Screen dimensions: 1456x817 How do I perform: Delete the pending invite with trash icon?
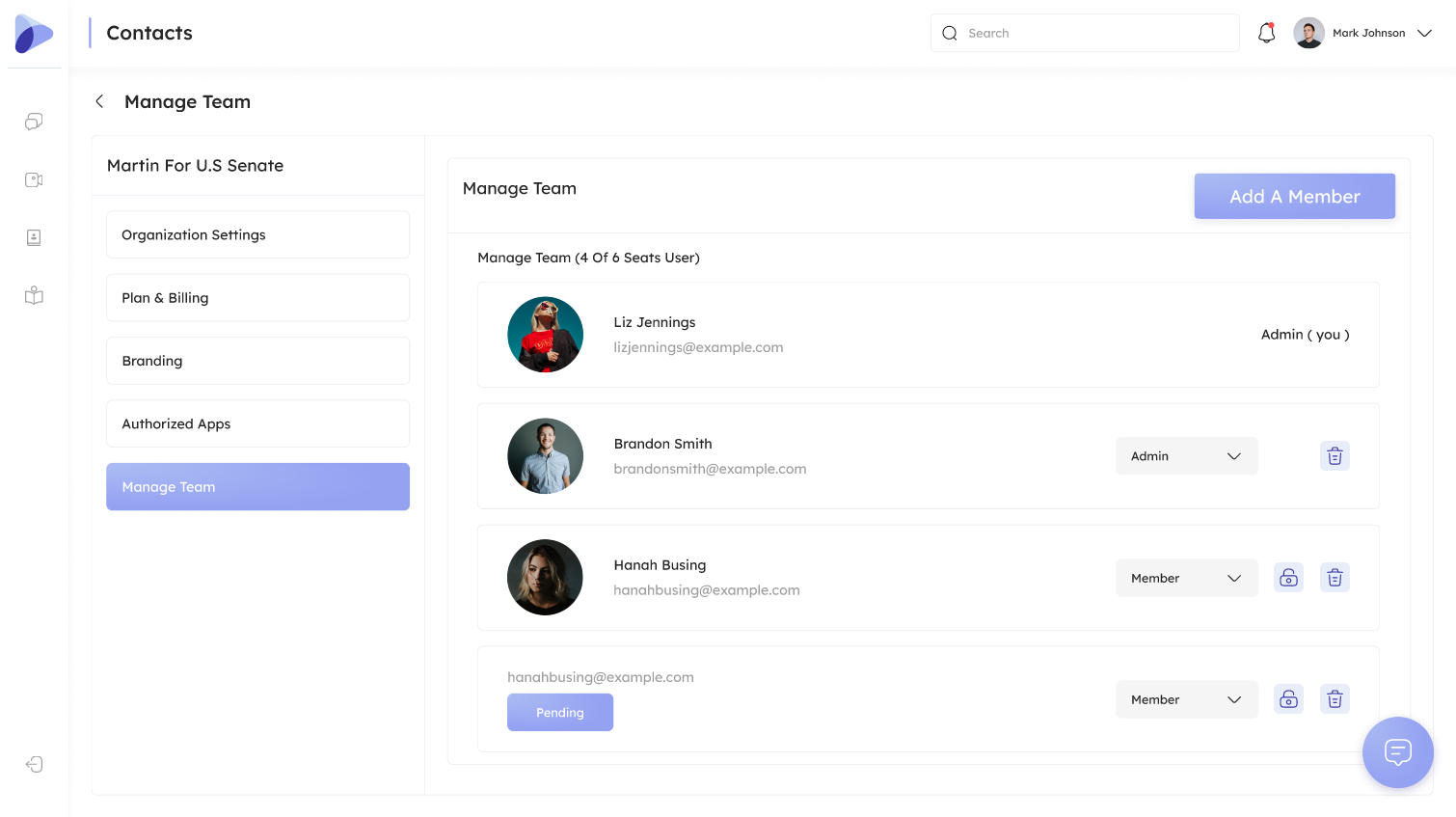pos(1335,699)
